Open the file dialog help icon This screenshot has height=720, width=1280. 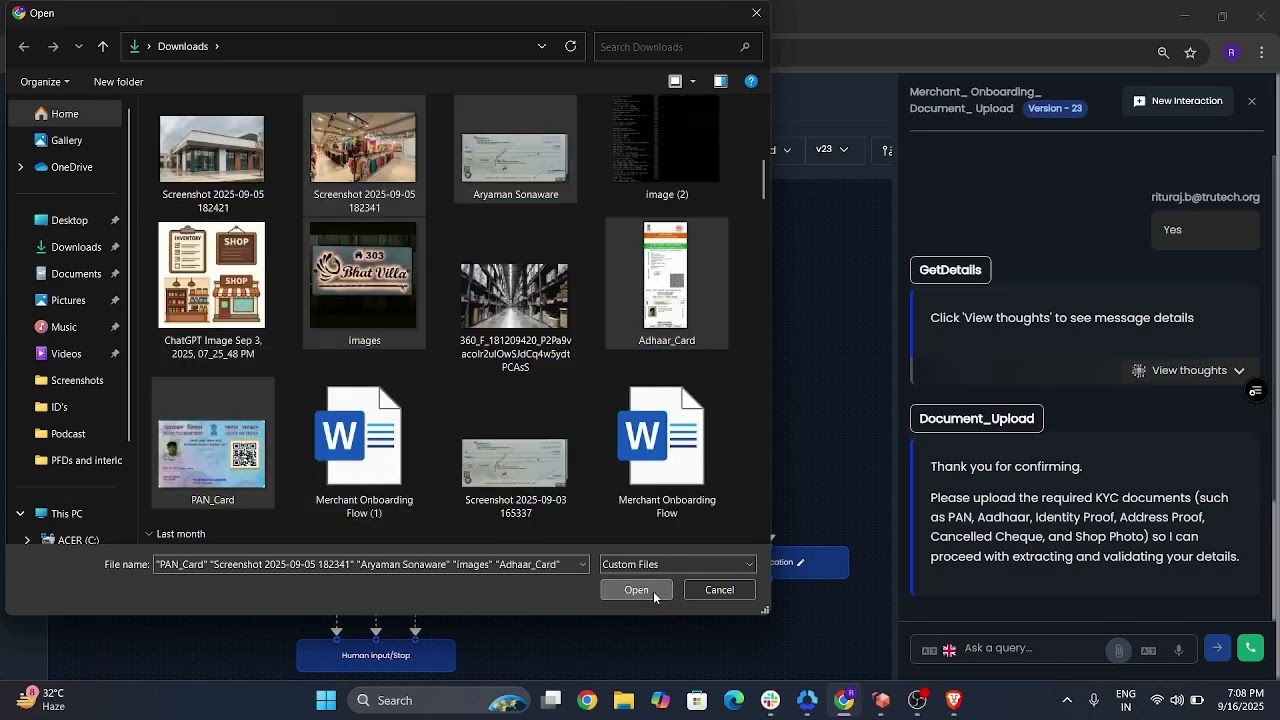tap(751, 81)
